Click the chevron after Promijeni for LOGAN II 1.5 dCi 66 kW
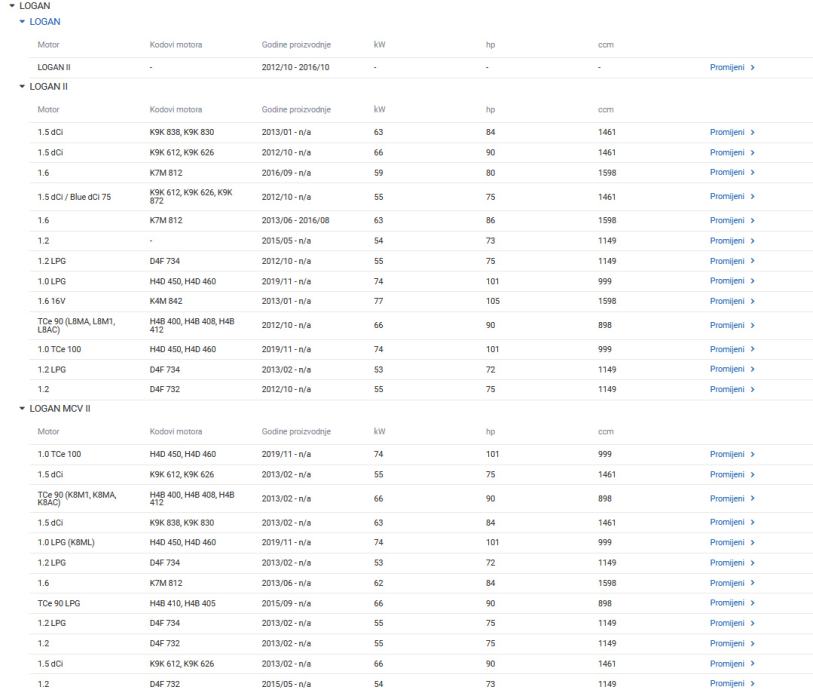The height and width of the screenshot is (690, 813). click(752, 152)
